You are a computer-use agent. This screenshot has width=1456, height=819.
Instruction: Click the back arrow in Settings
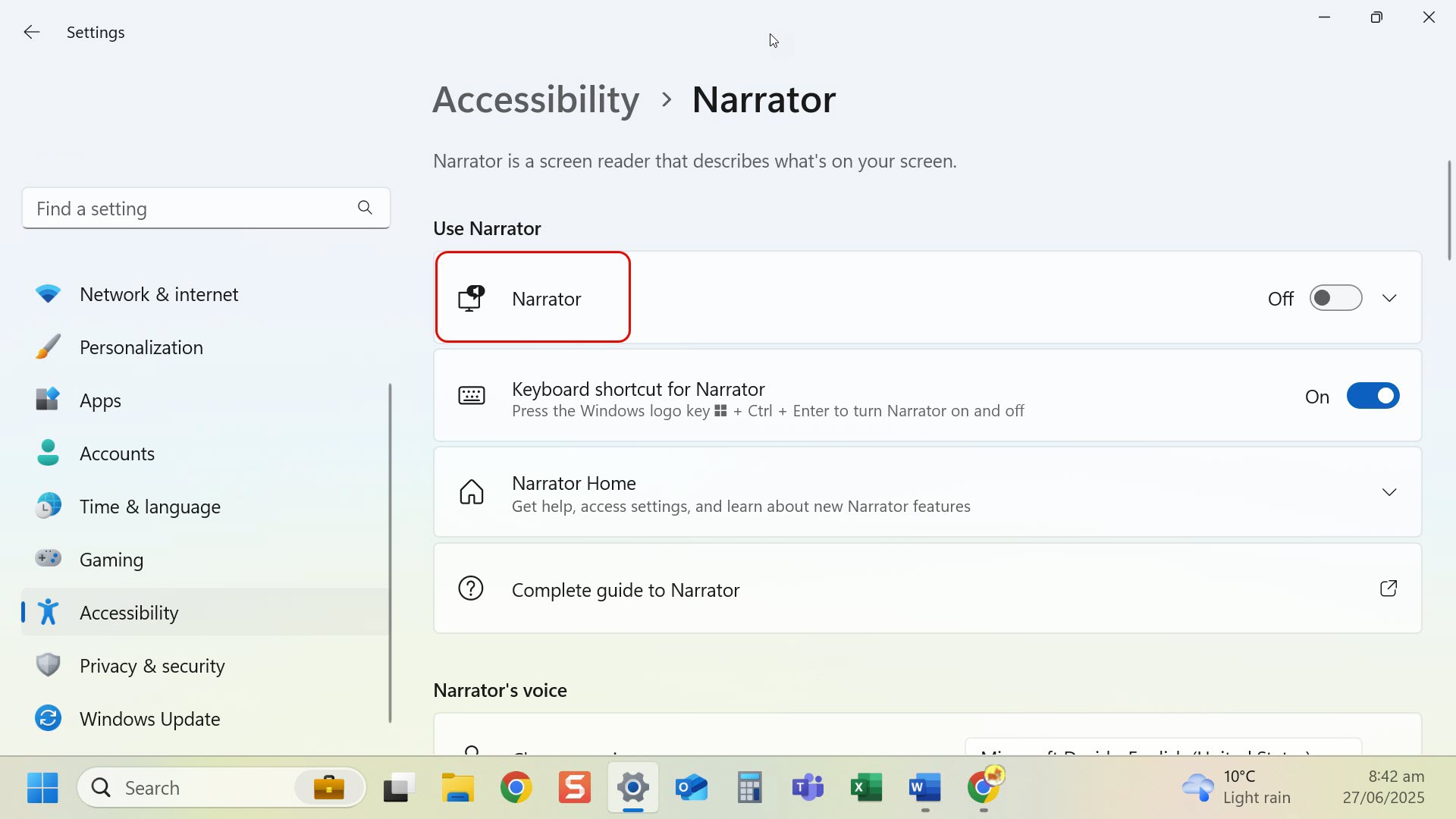point(31,32)
